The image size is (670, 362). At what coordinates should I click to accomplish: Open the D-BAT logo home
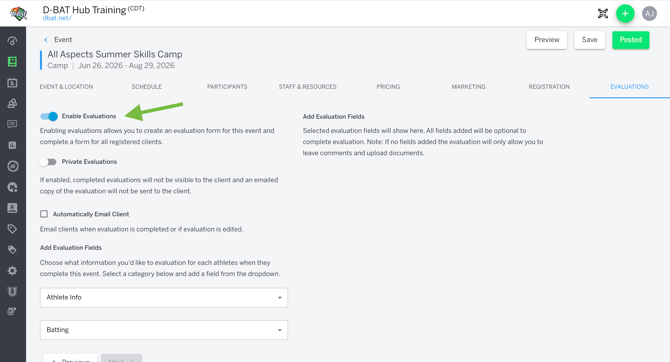tap(19, 13)
